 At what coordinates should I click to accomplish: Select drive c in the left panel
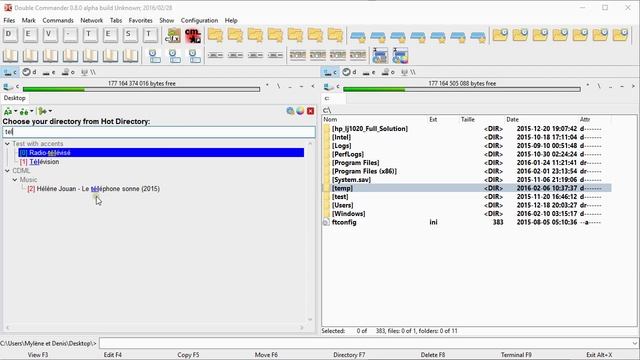(x=10, y=72)
